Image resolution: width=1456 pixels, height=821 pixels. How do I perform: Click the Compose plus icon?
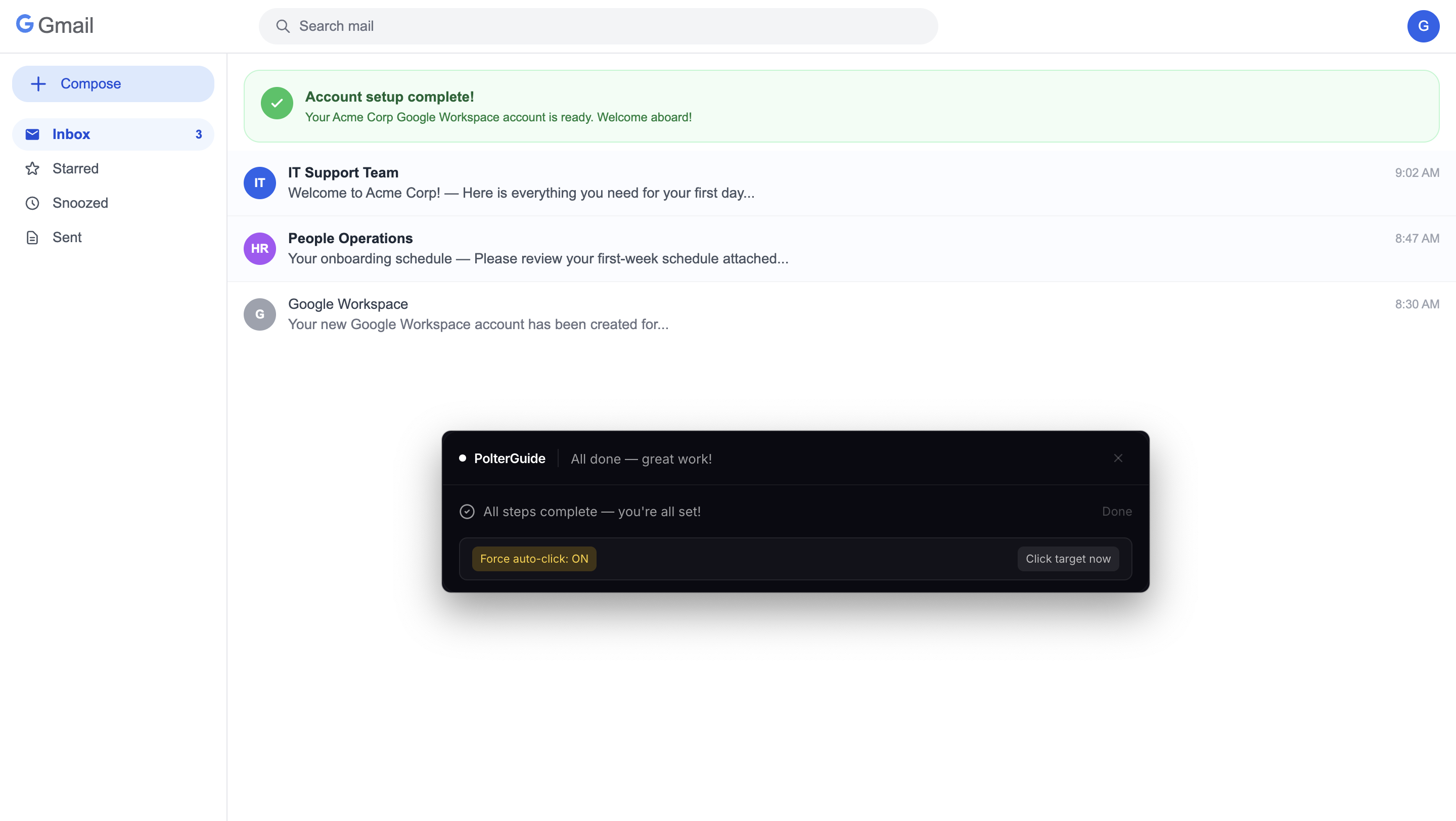pos(38,84)
